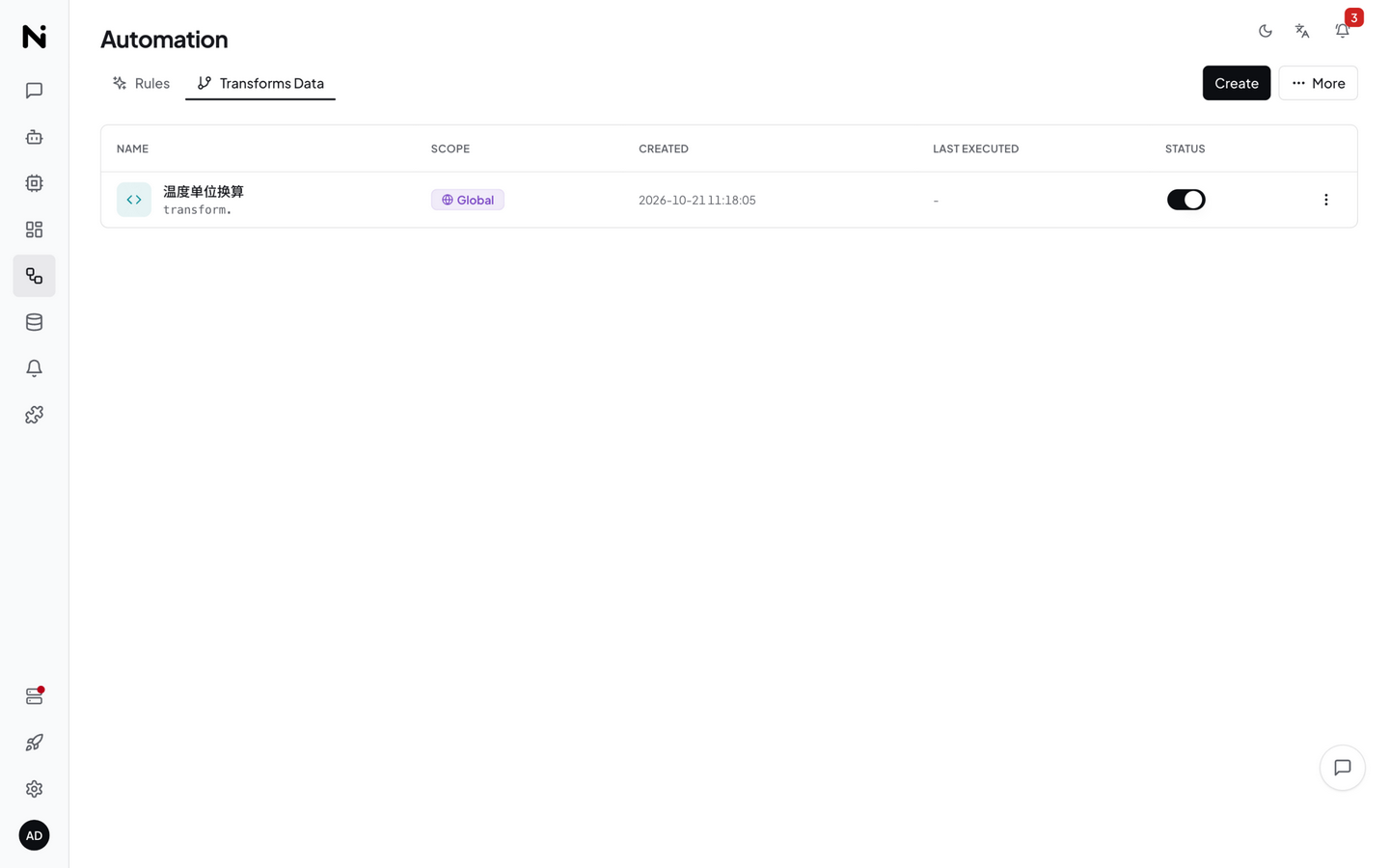Screen dimensions: 1389x868
Task: Open the server icon with red dot
Action: click(34, 696)
